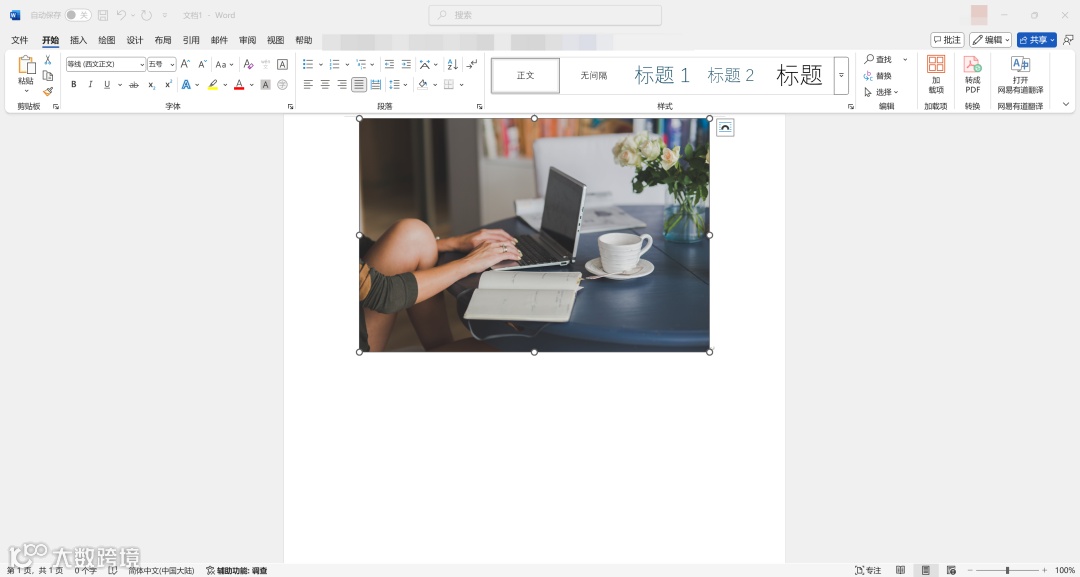
Task: Increase font size with the larger A icon
Action: (x=185, y=64)
